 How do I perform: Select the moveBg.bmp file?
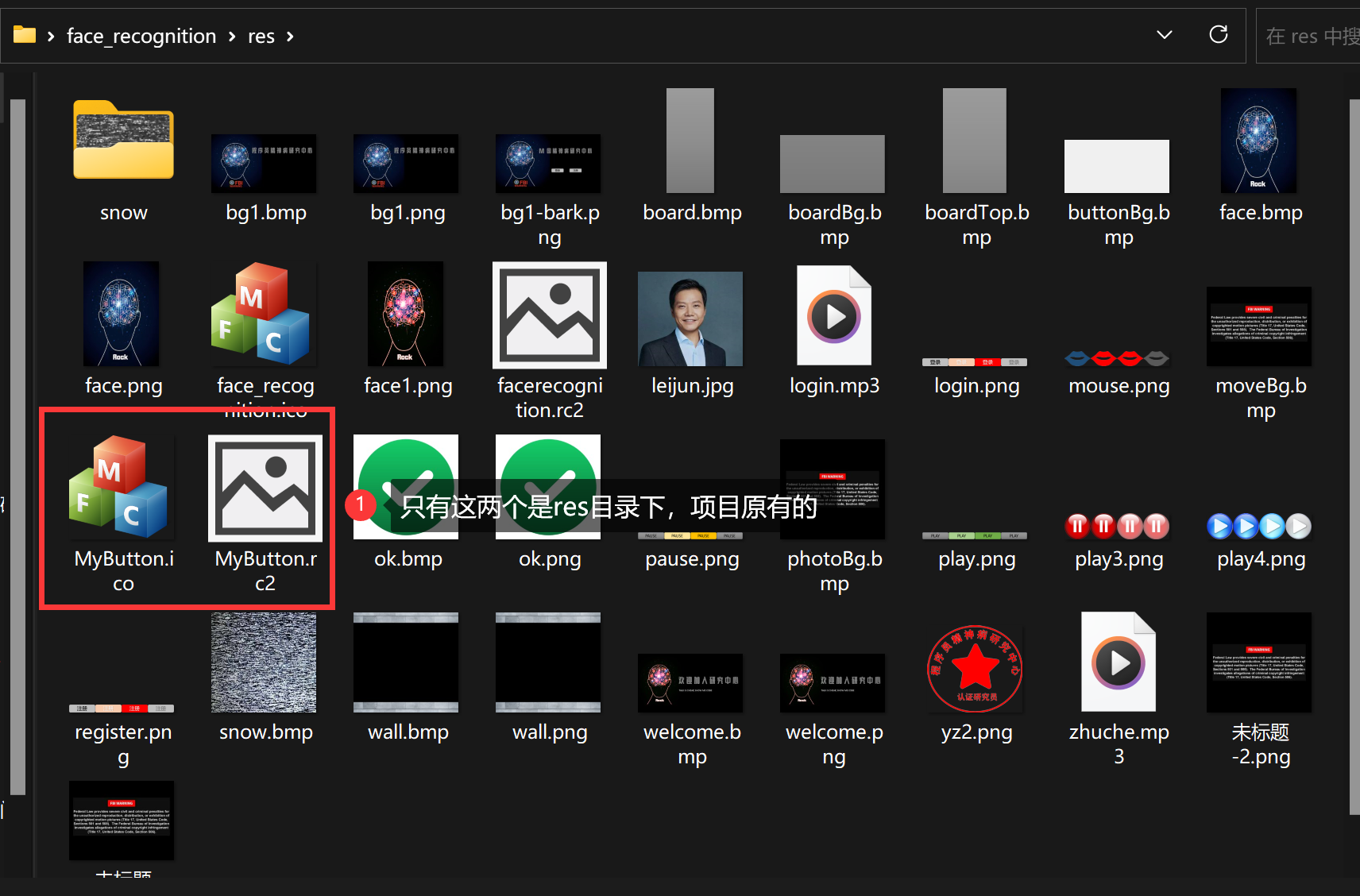coord(1259,326)
